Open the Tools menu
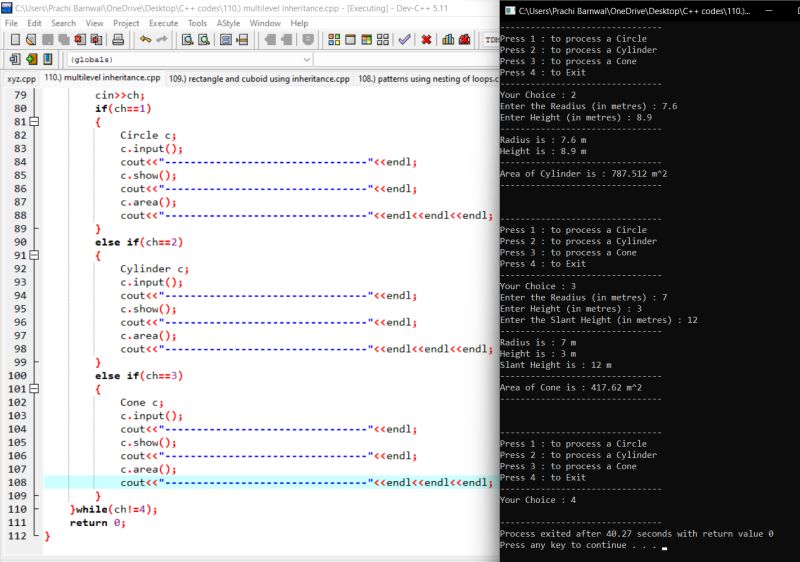 (197, 23)
